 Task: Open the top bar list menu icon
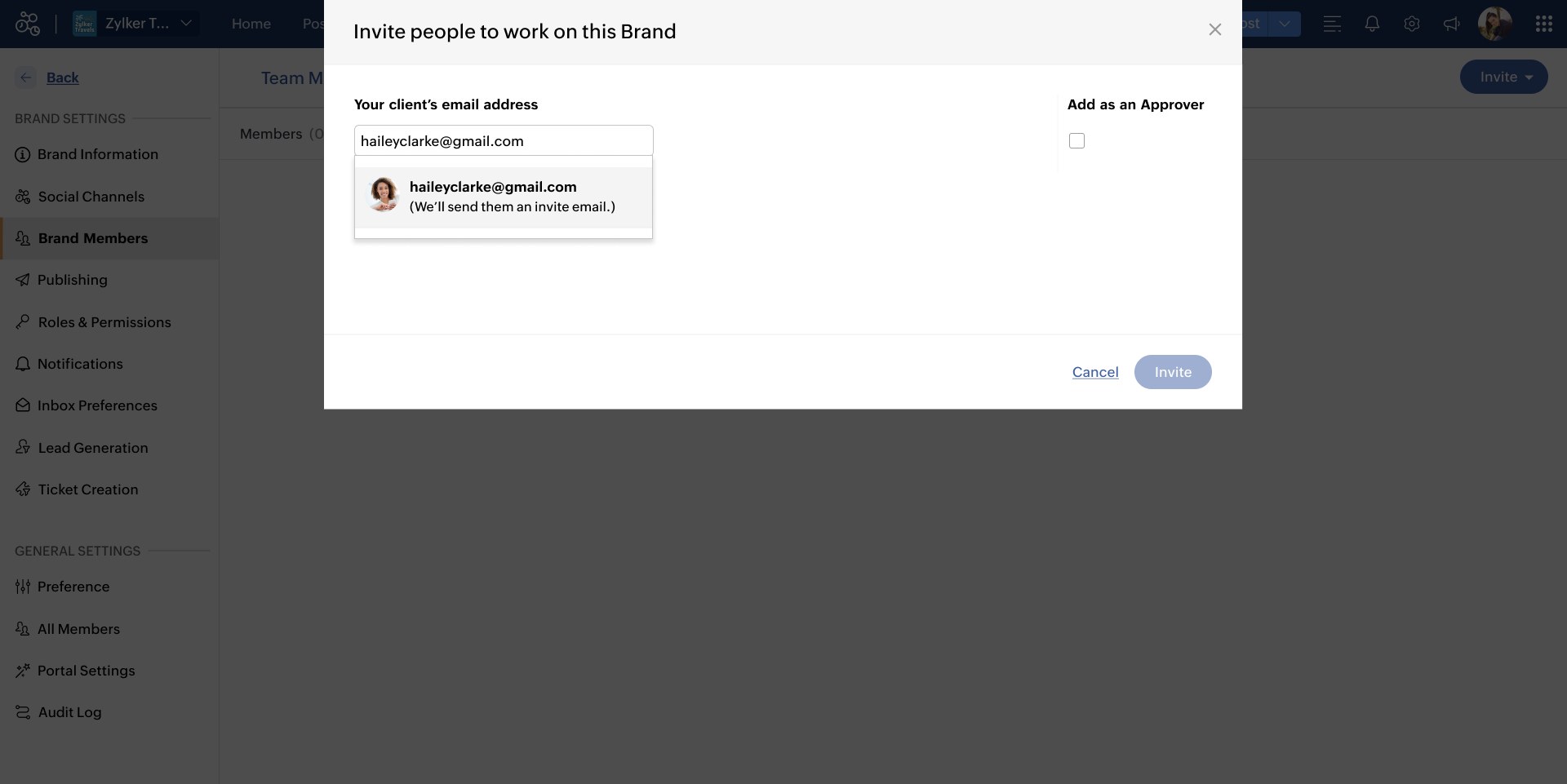tap(1332, 24)
